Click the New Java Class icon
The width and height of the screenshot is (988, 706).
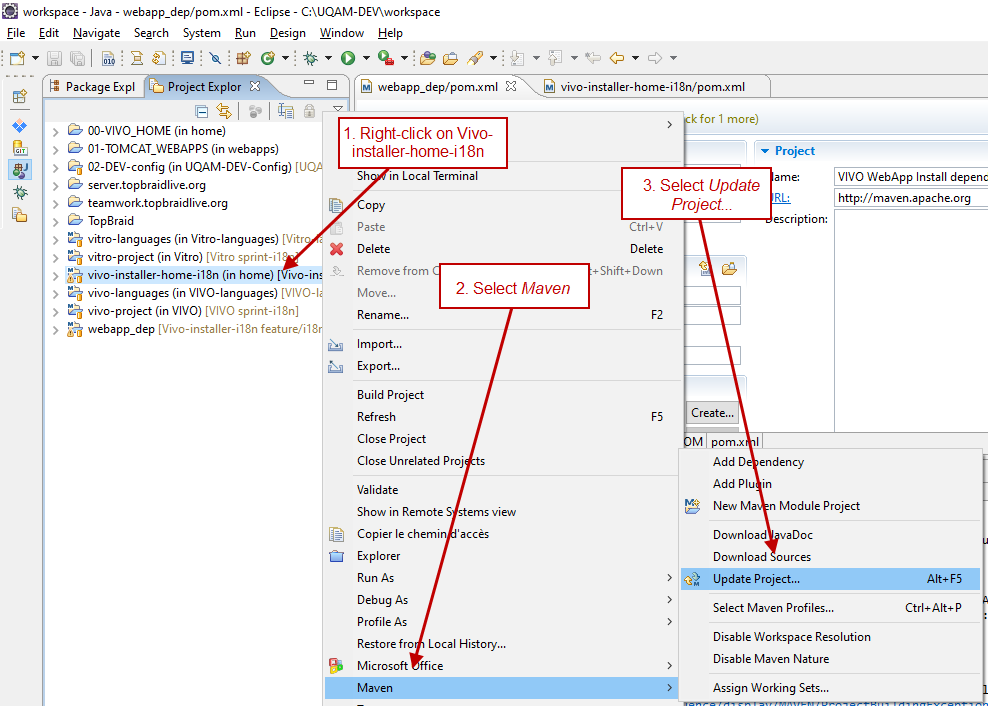268,58
